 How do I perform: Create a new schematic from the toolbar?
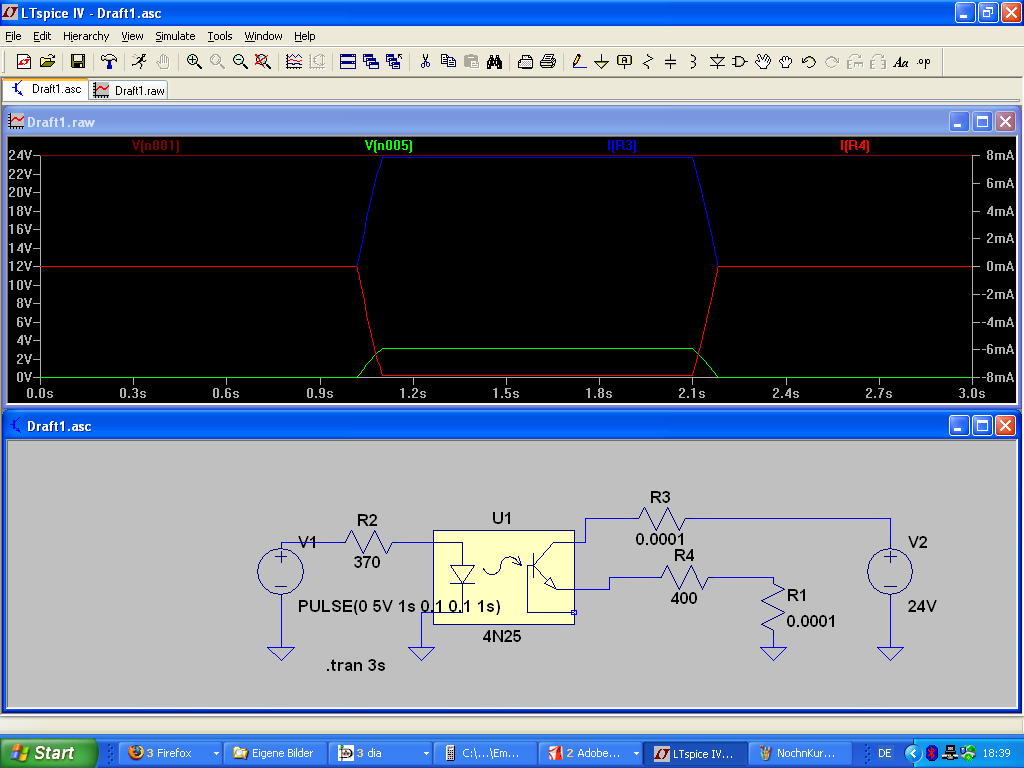click(24, 61)
